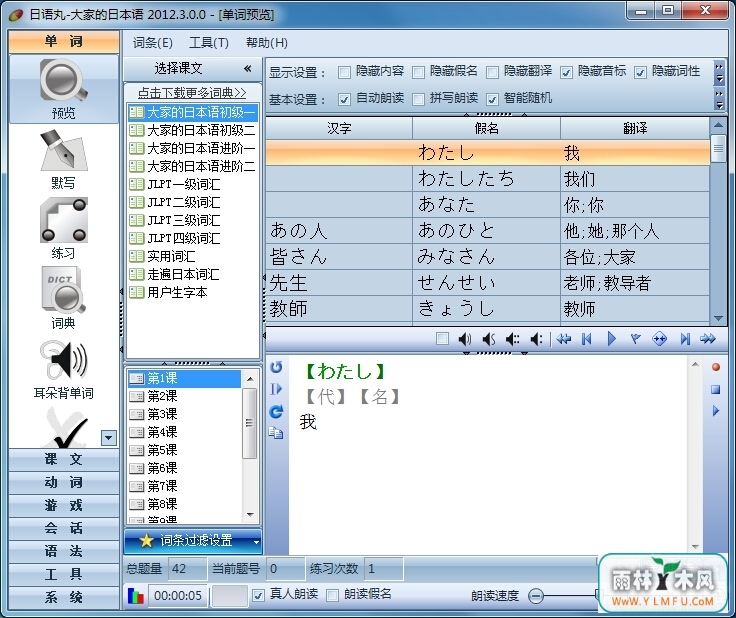Click the refresh circular arrow icon
This screenshot has height=618, width=736.
(x=276, y=412)
